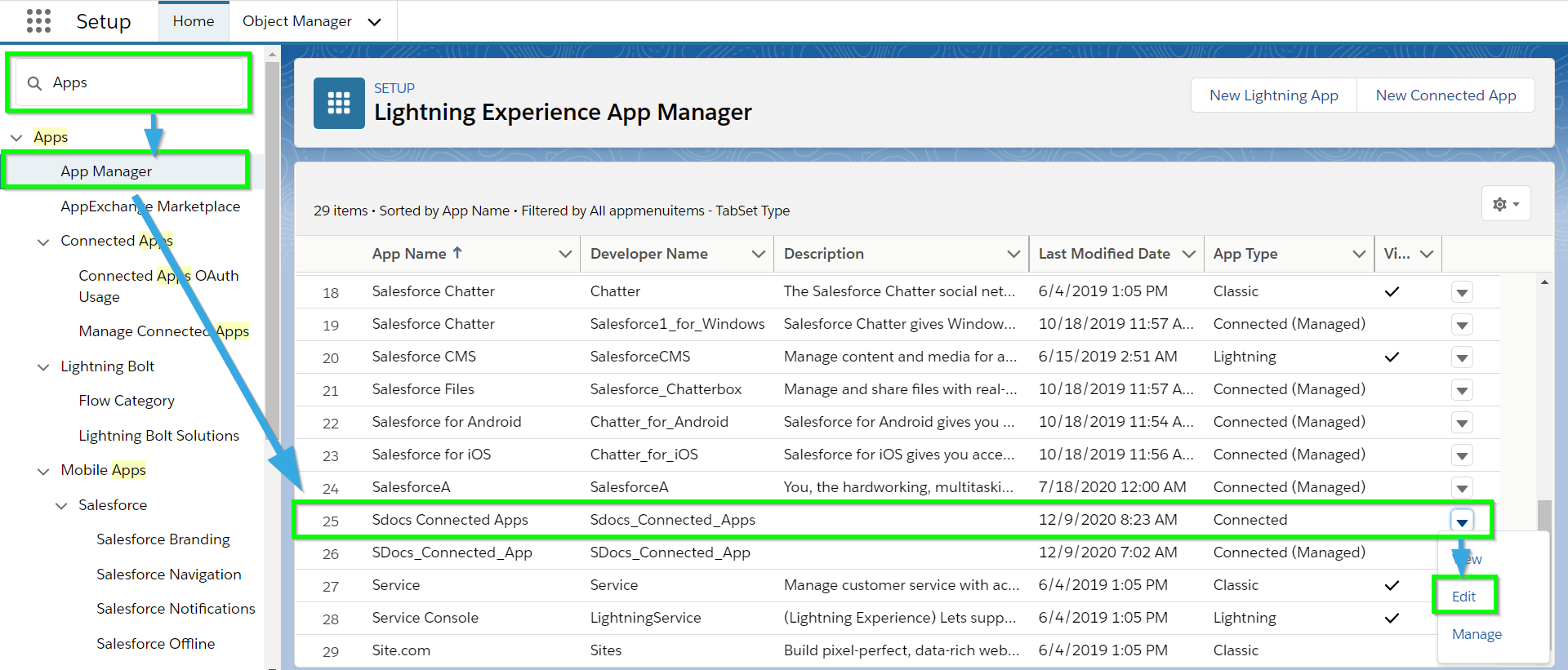Click LightningService developer name cell
Screen dimensions: 1568x670
point(645,618)
